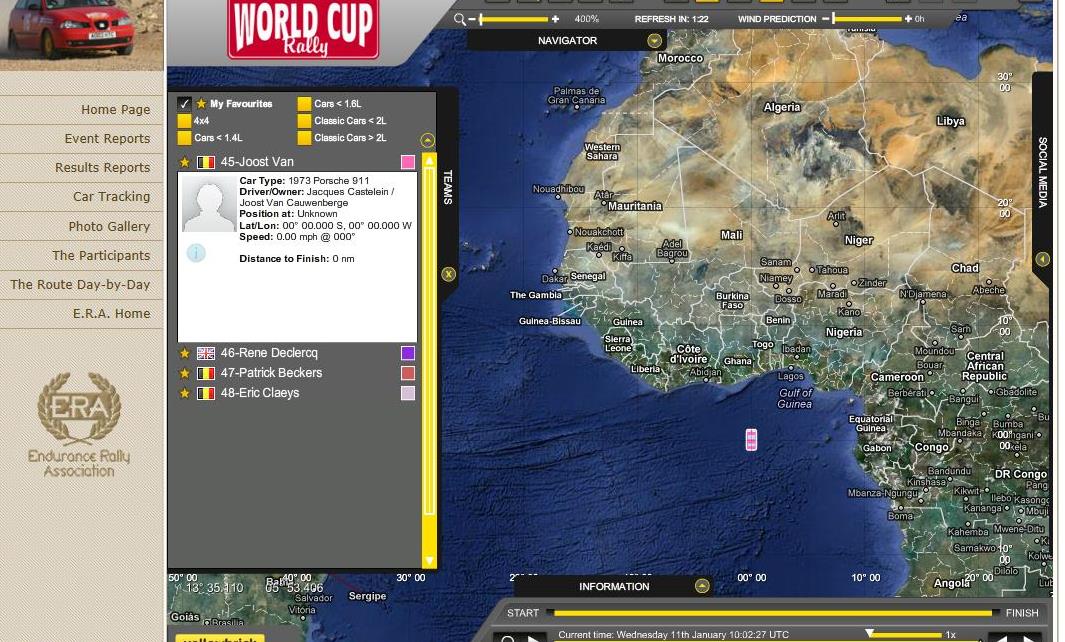Click the Endurance Rally Association emblem
1065x642 pixels.
(79, 425)
